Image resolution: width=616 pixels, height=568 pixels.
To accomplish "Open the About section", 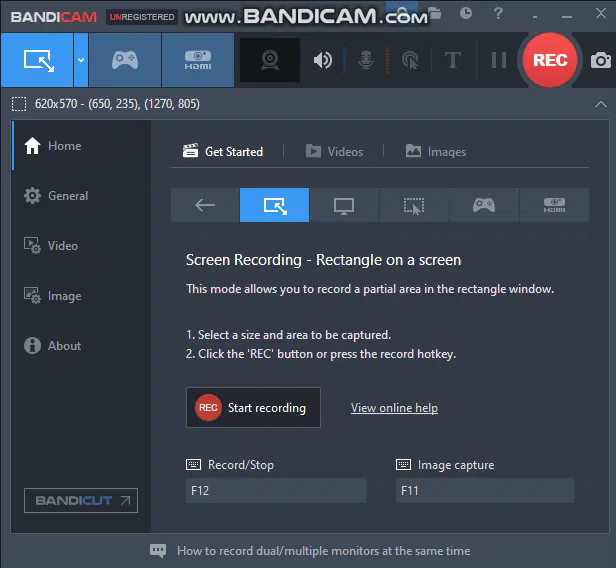I will click(x=81, y=346).
